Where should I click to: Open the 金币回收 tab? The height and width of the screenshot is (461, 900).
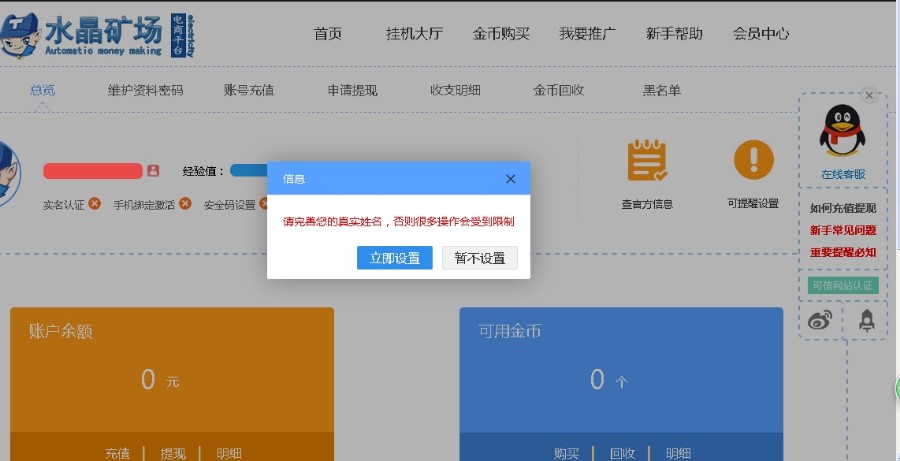(x=558, y=90)
